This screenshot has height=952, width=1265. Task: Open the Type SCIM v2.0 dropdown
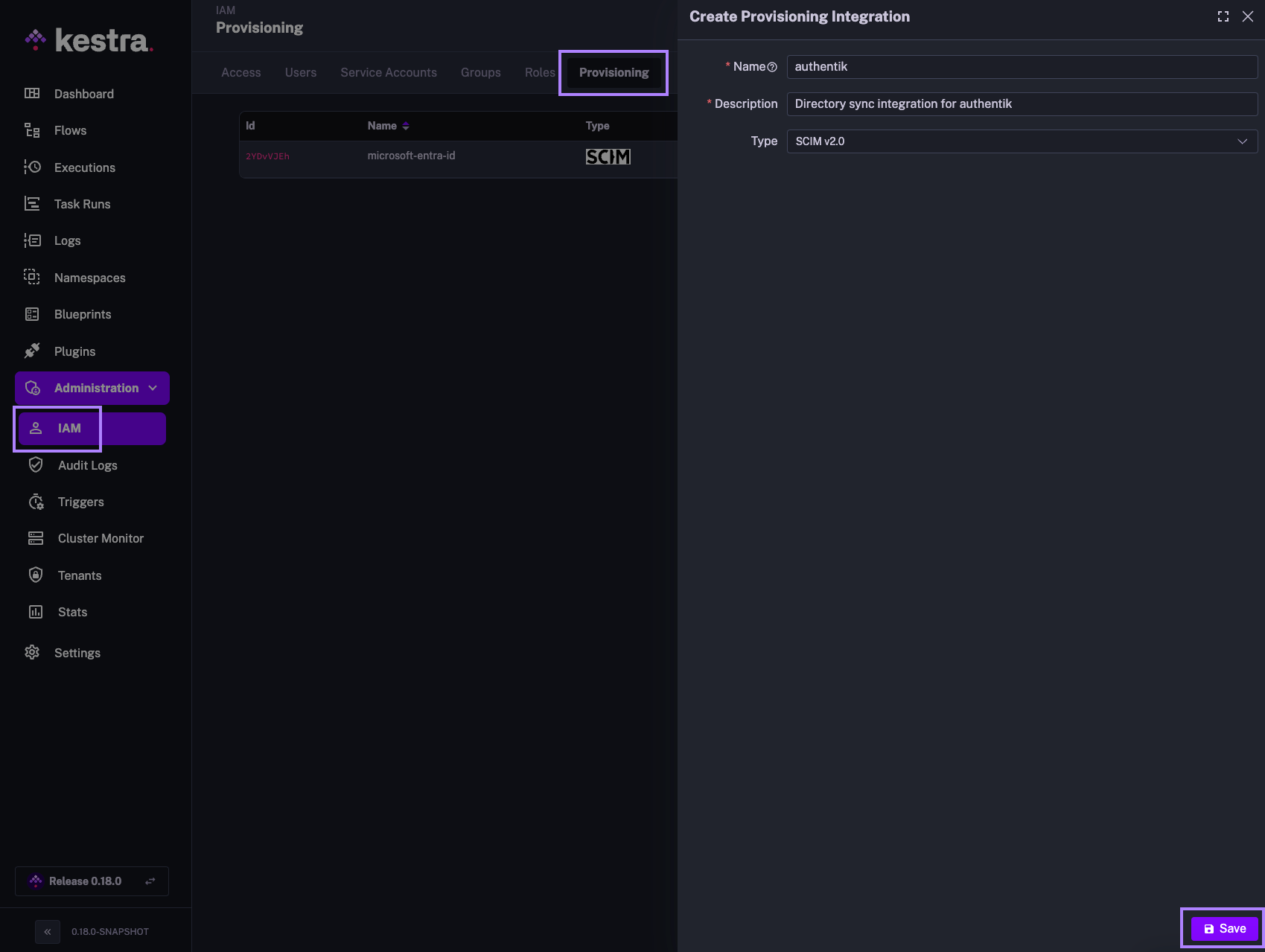[x=1022, y=141]
